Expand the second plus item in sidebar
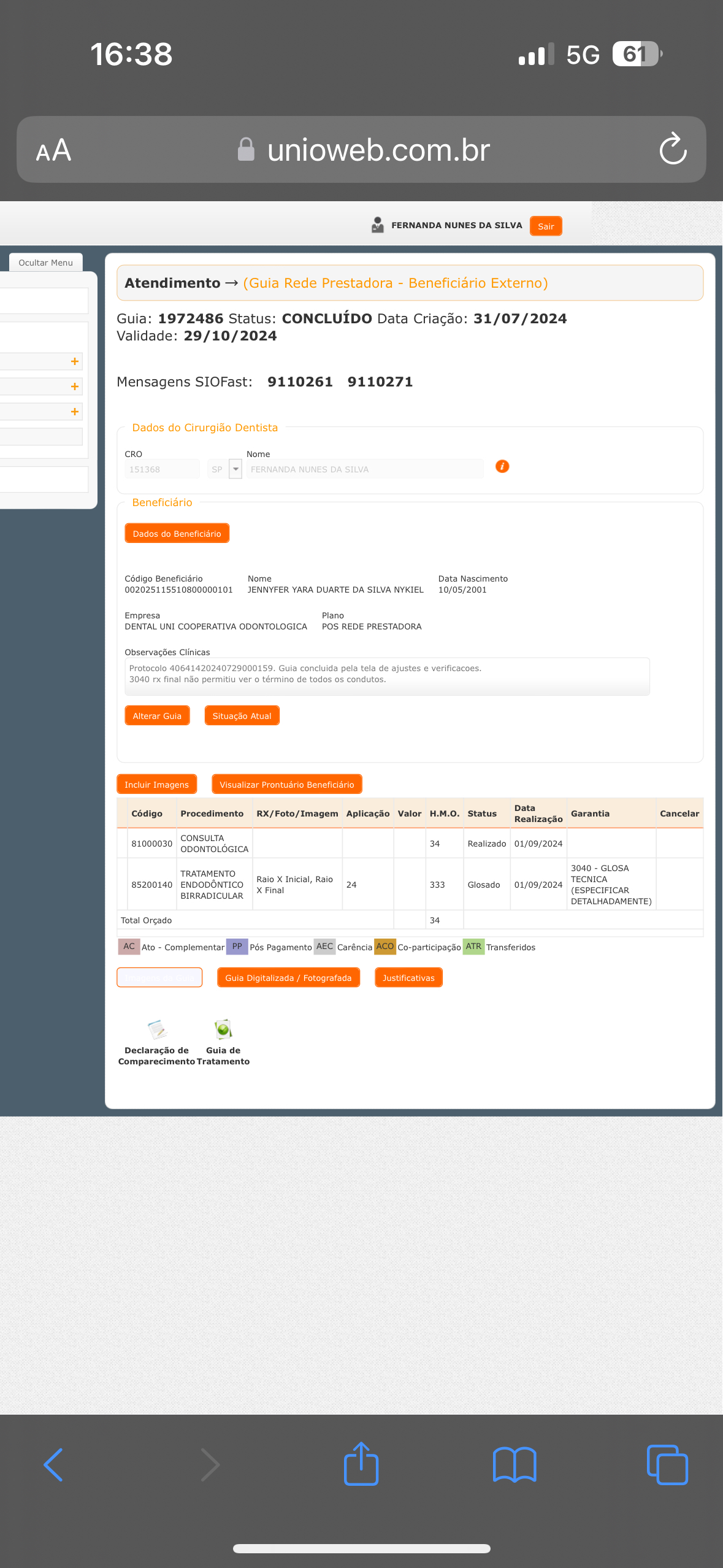The height and width of the screenshot is (1568, 723). 75,386
